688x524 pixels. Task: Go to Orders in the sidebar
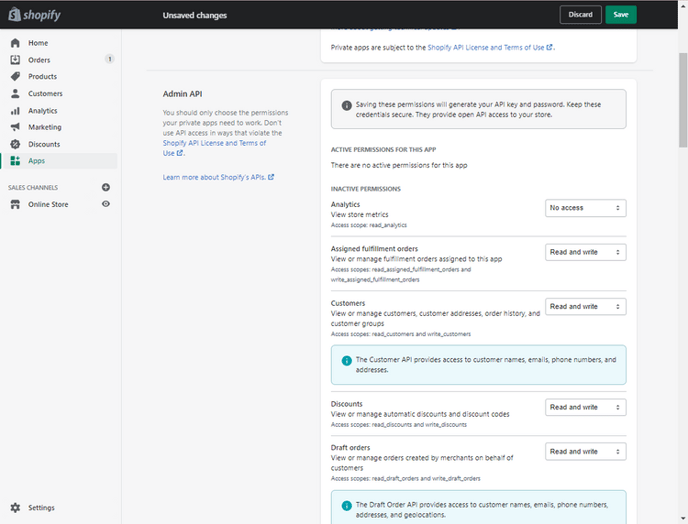(x=59, y=60)
